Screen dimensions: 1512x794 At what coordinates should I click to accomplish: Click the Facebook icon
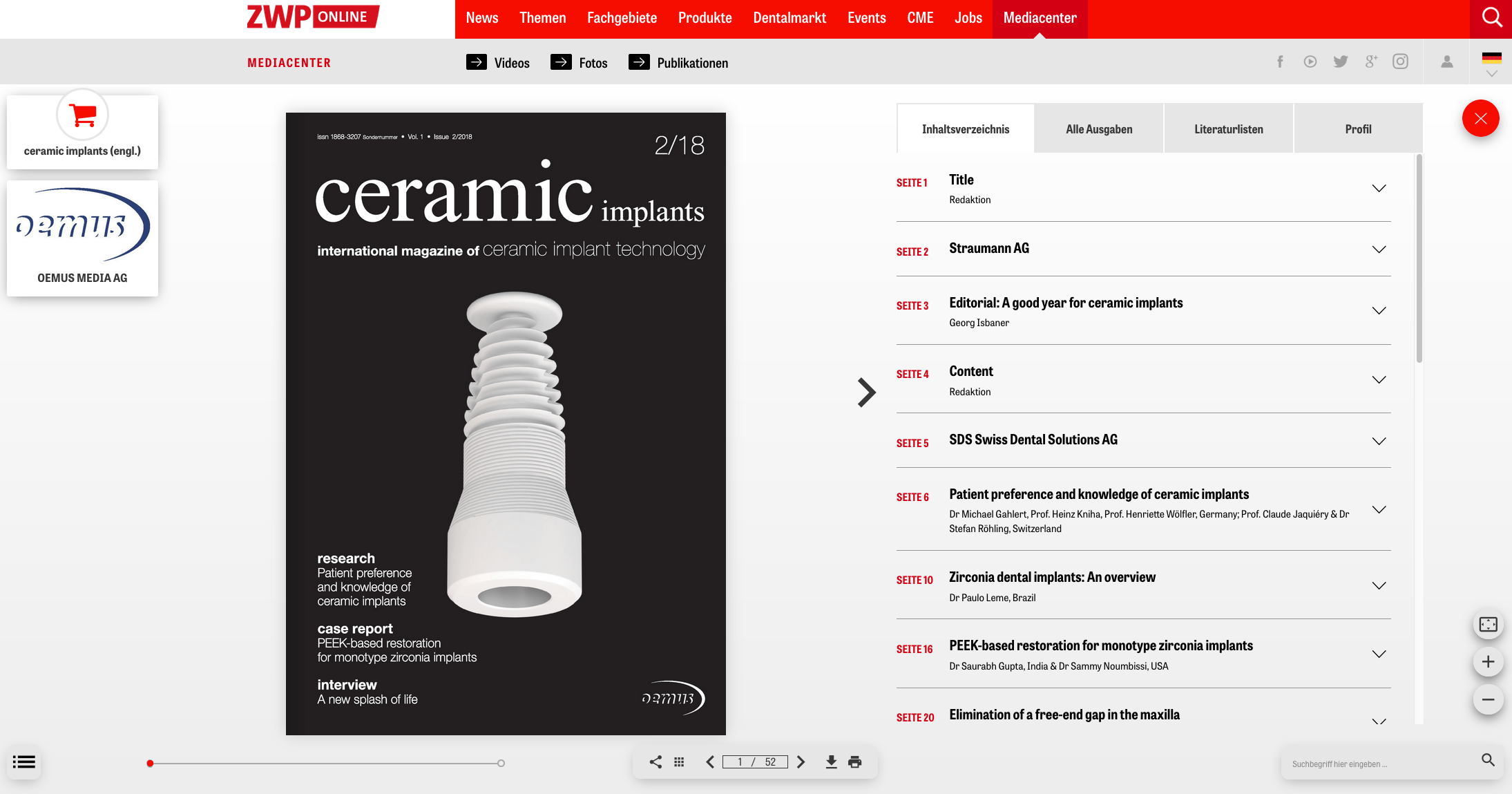click(x=1280, y=62)
